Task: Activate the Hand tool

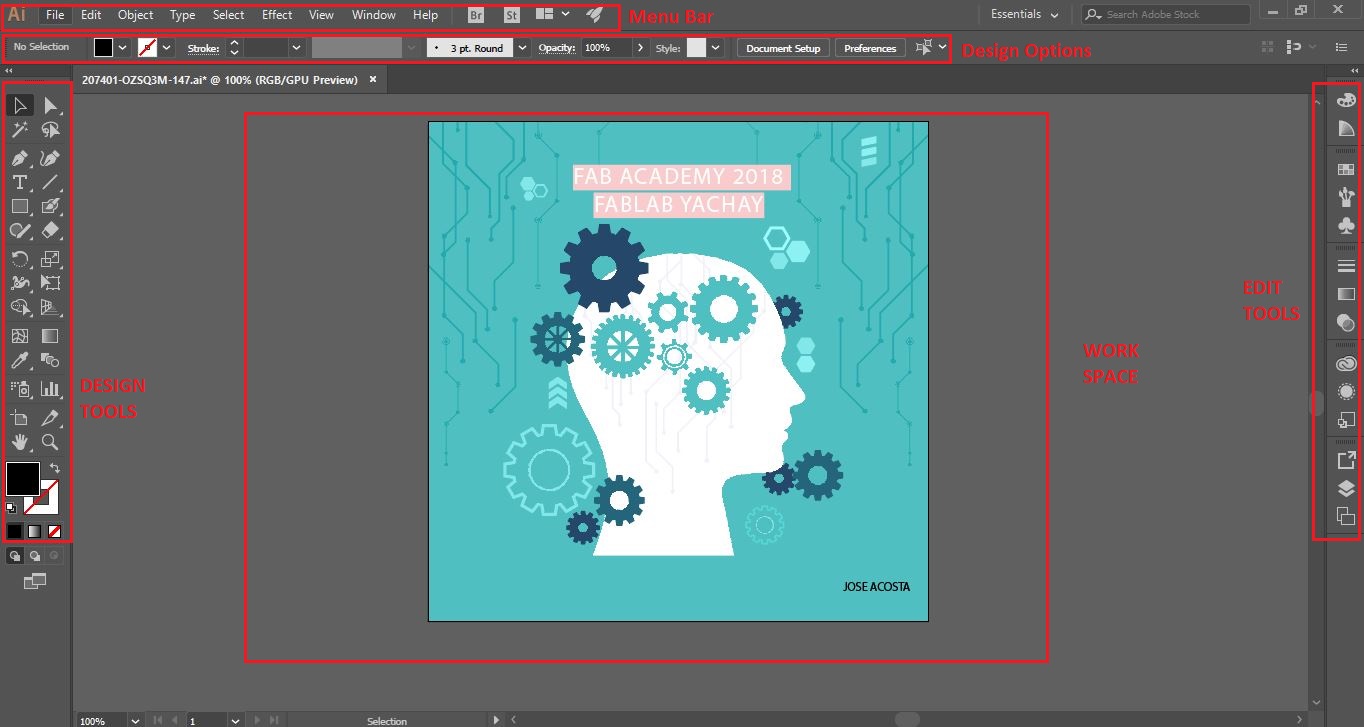Action: [x=20, y=442]
